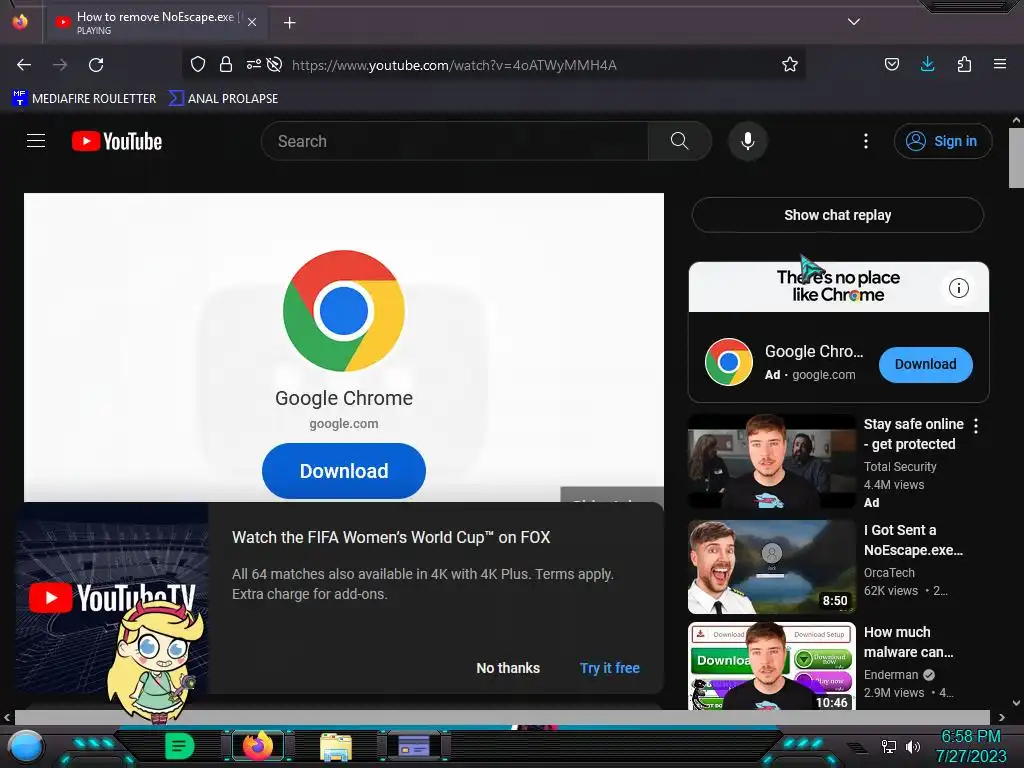
Task: Open the second bookmark in bookmarks toolbar
Action: click(x=223, y=99)
